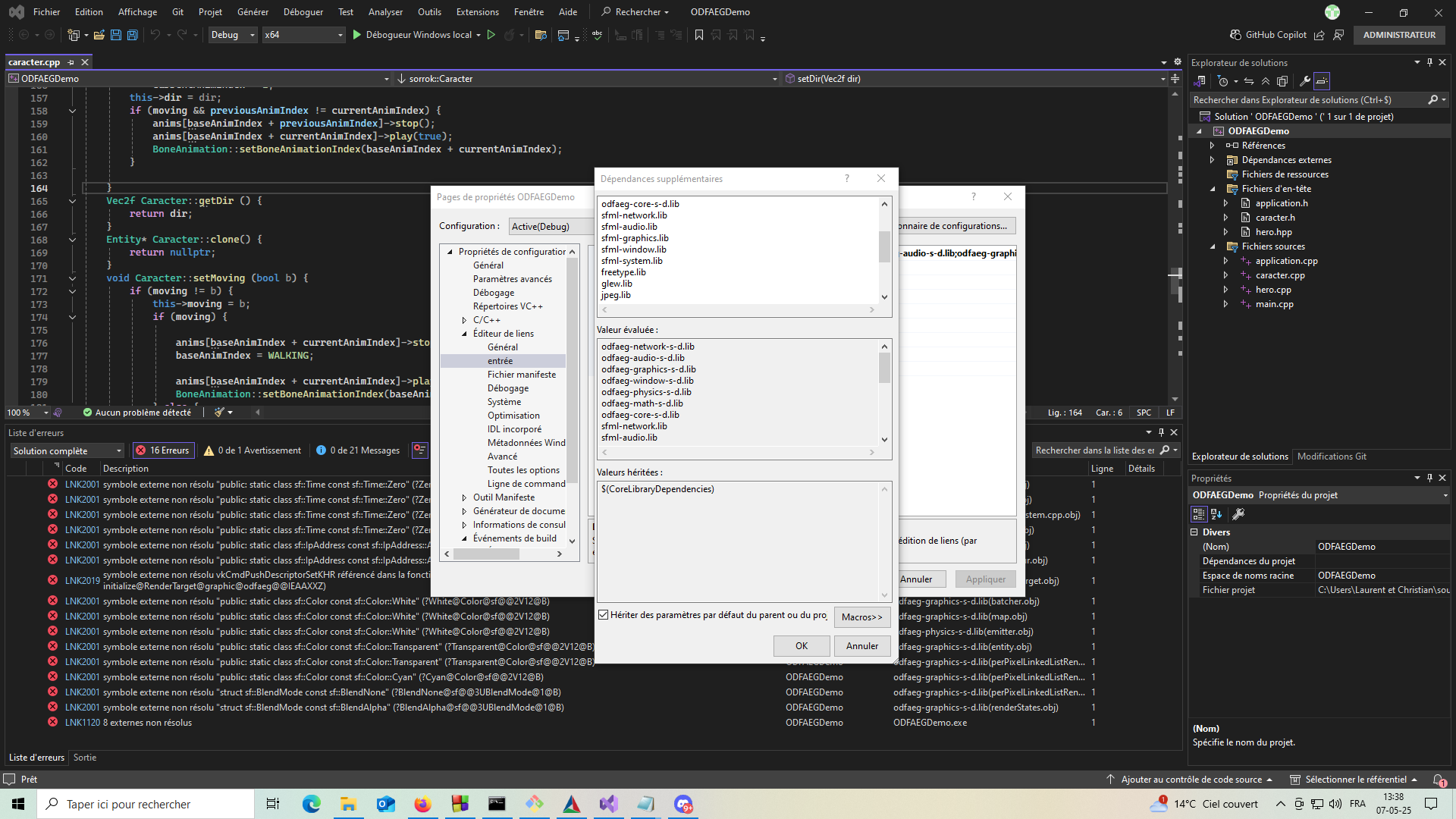Viewport: 1456px width, 819px height.
Task: Switch to Modifications Git tab
Action: pos(1332,457)
